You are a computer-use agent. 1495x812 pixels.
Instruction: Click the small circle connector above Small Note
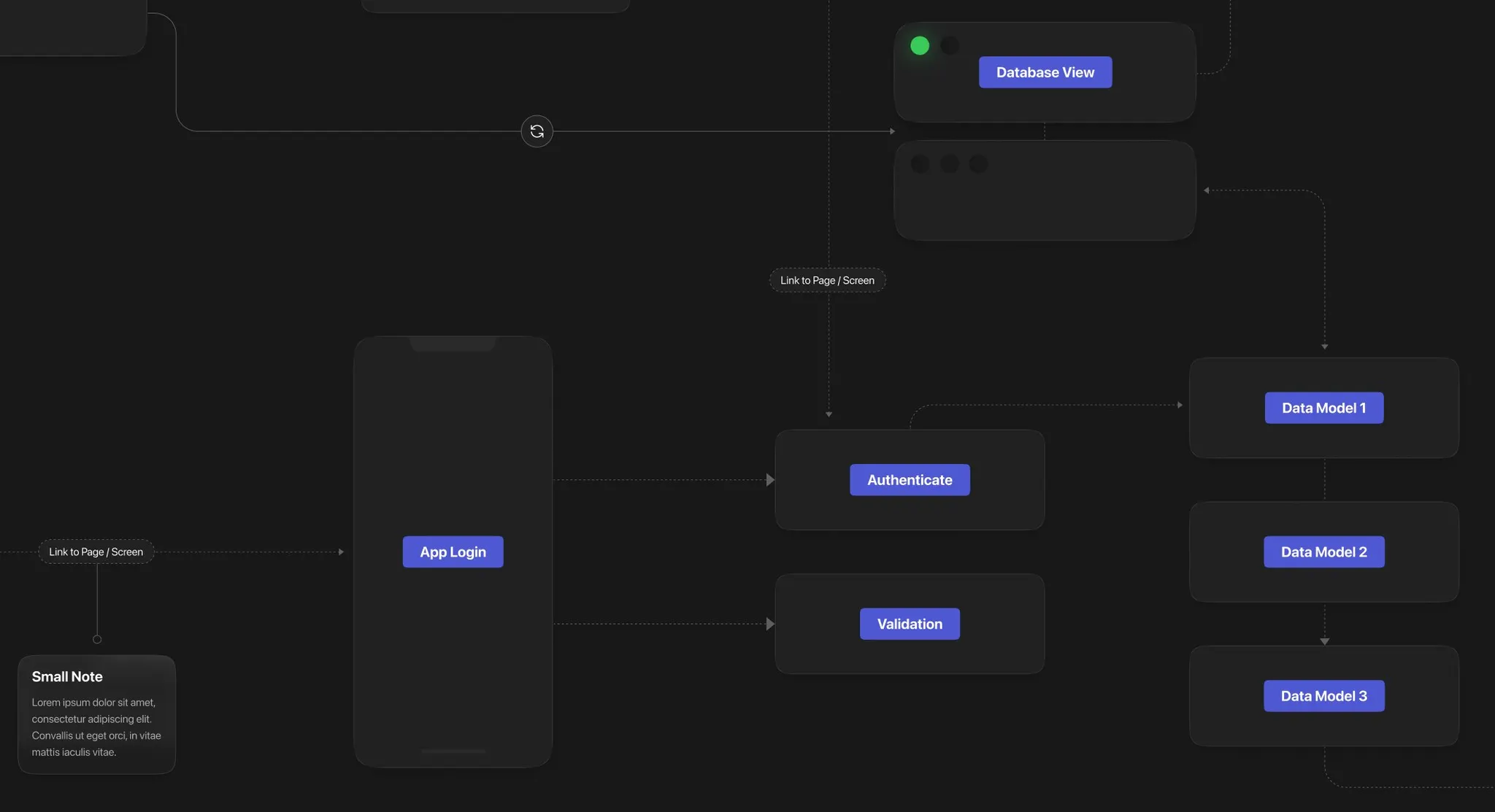97,639
